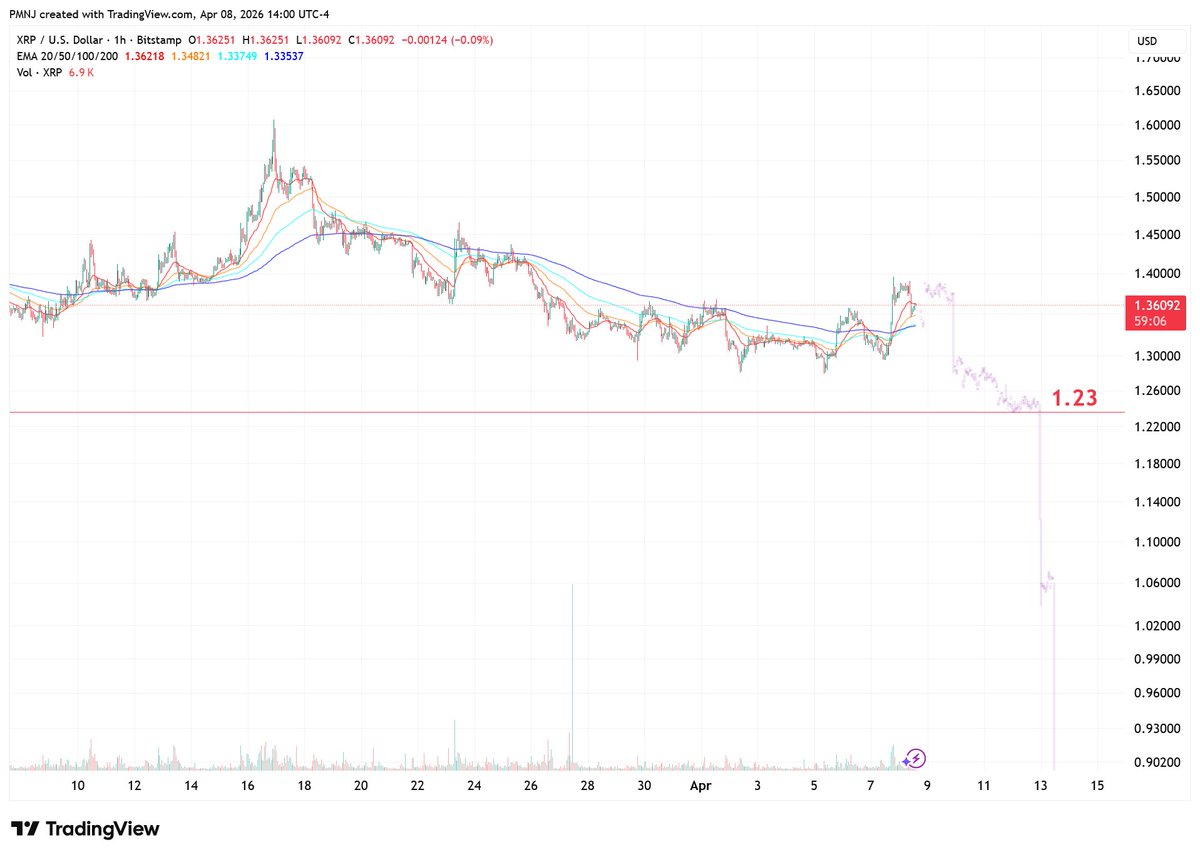The height and width of the screenshot is (857, 1200).
Task: Select the Apr label on the time axis
Action: pos(701,787)
